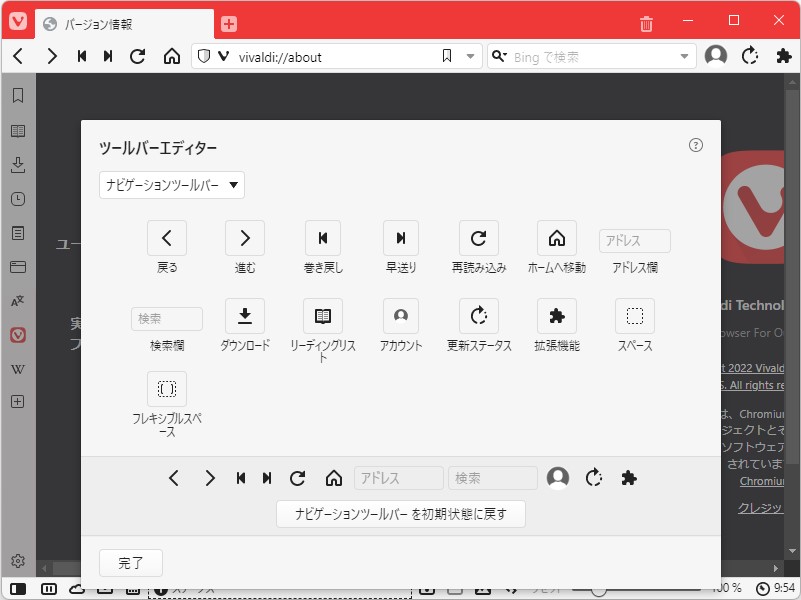
Task: Select the Rewind (巻き戻し) icon in editor
Action: tap(323, 238)
